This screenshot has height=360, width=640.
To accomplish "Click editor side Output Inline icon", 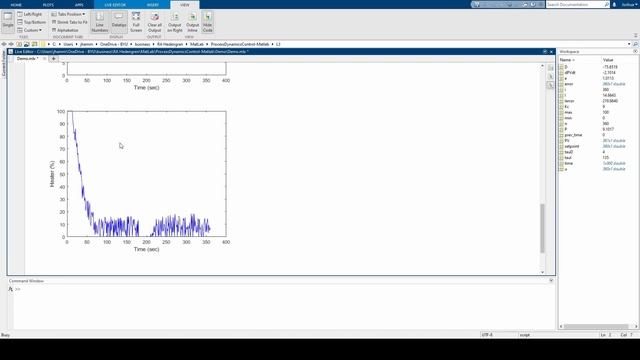I will coord(550,76).
